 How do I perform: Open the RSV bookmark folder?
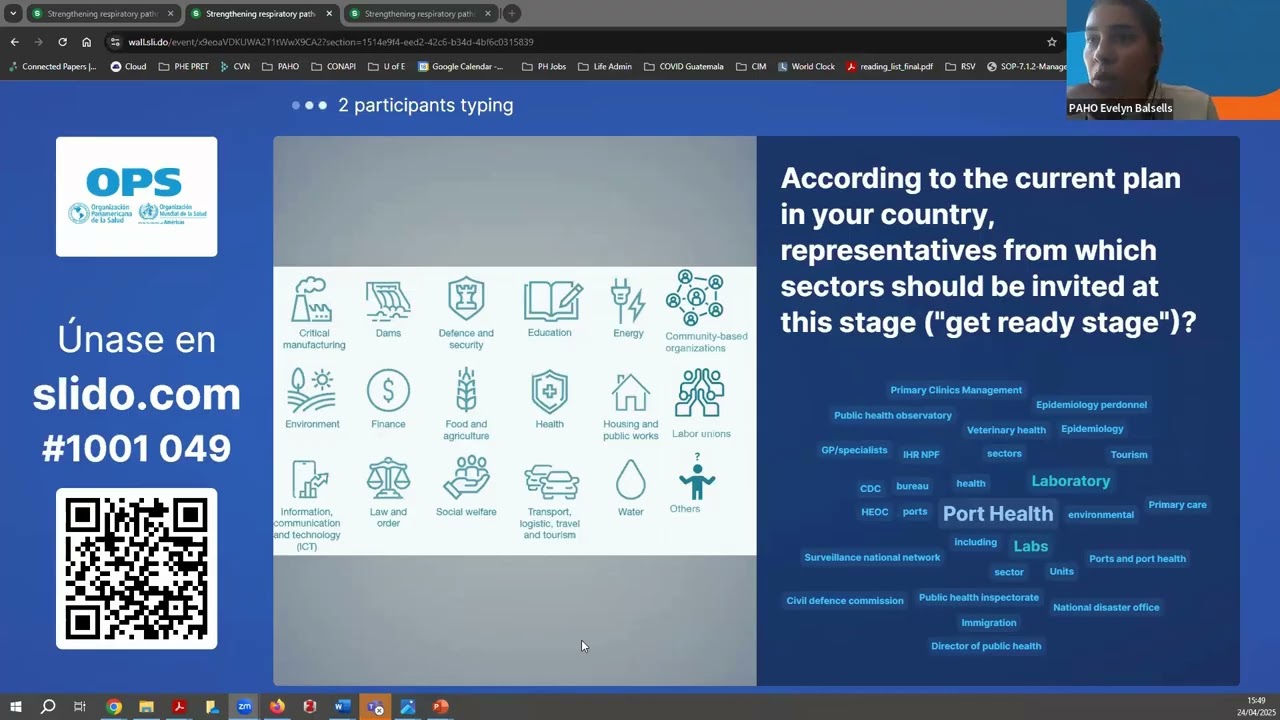(959, 67)
